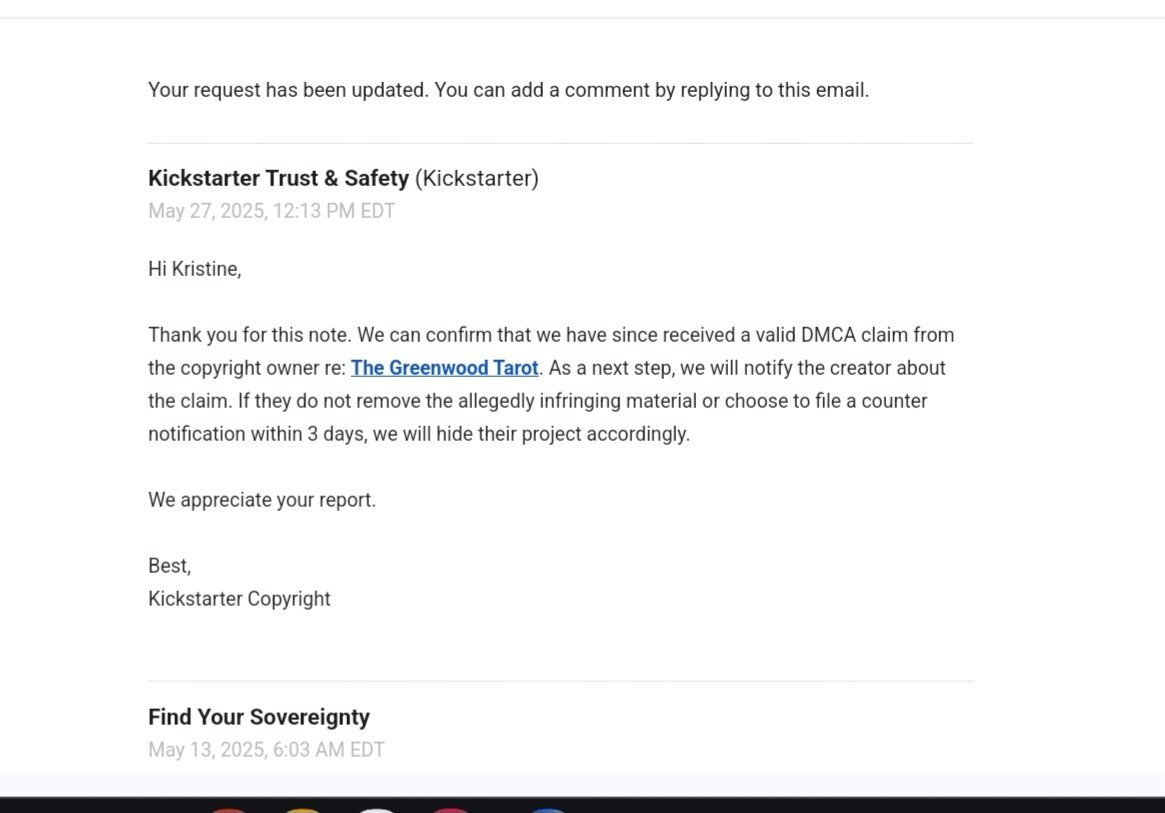Click the pink icon in the bottom dock
This screenshot has height=813, width=1165.
[x=451, y=809]
